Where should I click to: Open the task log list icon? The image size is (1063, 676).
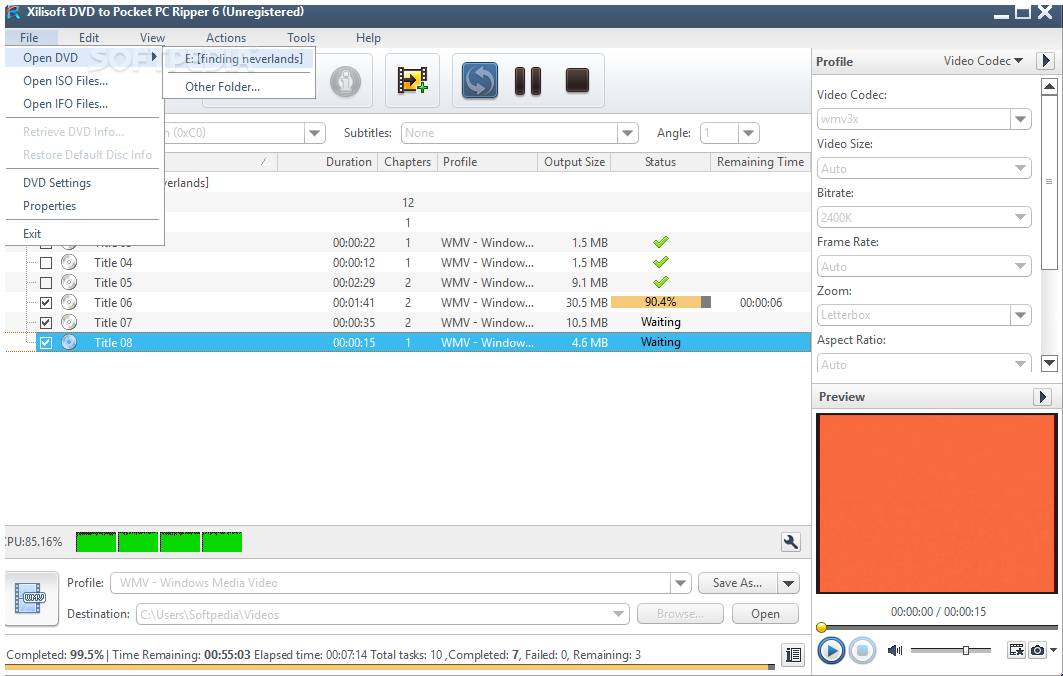coord(793,655)
